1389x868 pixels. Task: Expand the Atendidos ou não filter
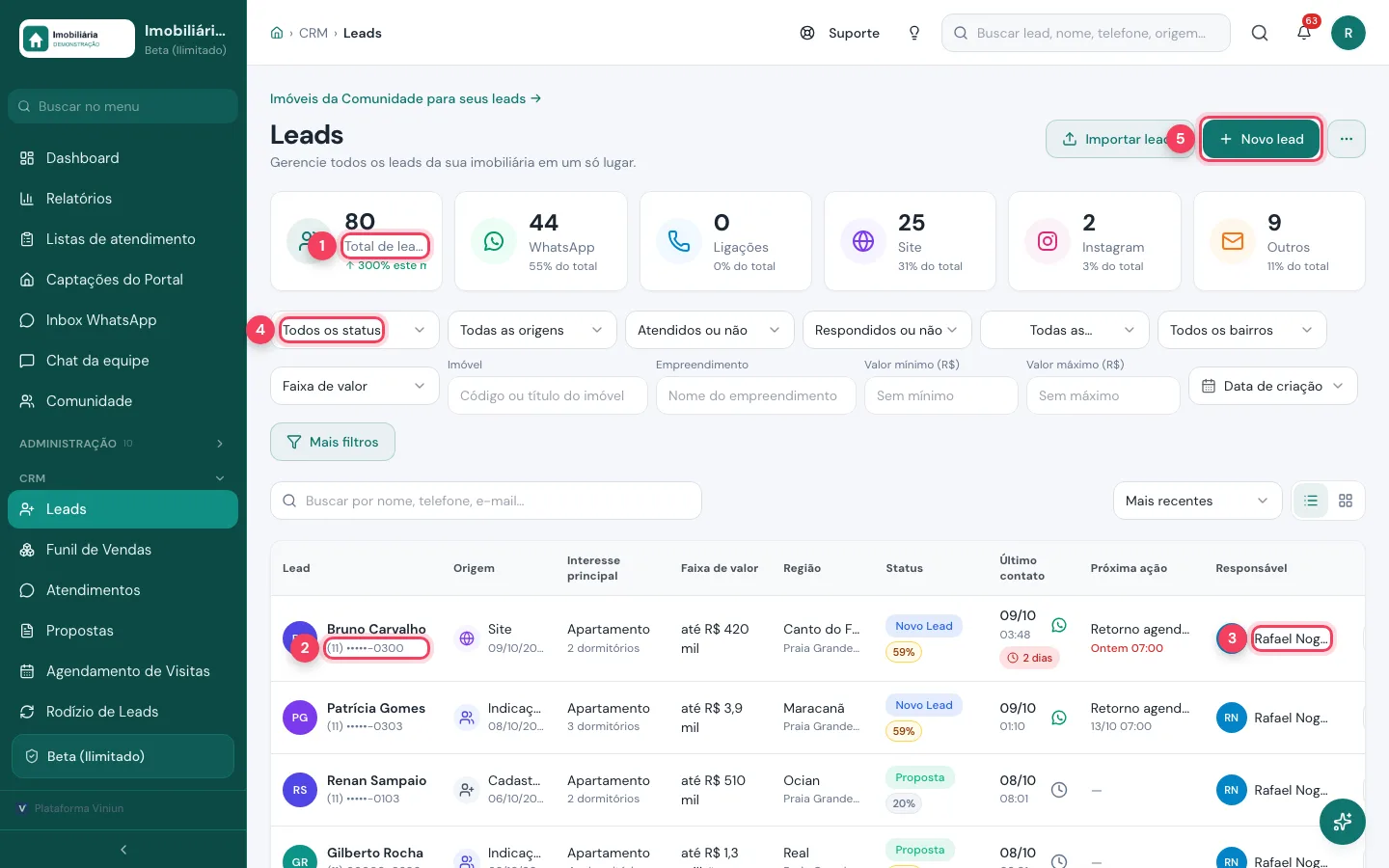[710, 330]
